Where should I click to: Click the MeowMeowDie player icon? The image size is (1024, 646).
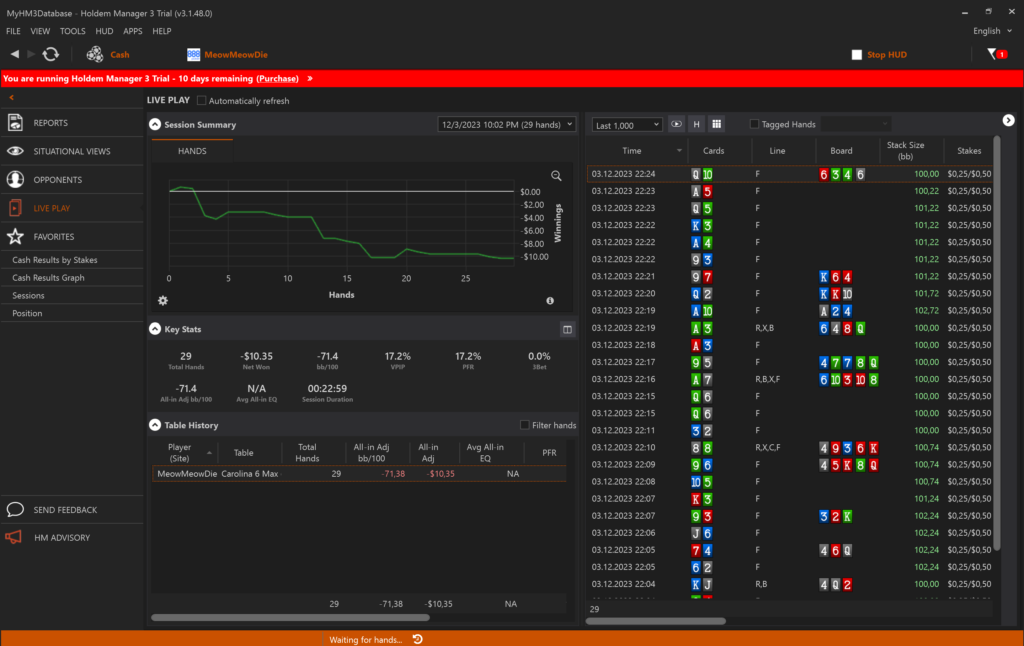[193, 55]
